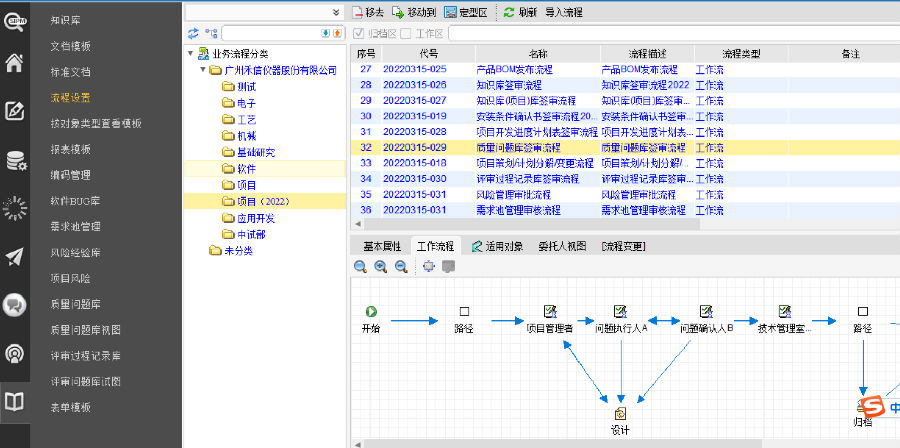Image resolution: width=900 pixels, height=448 pixels.
Task: Collapse the 业务流程分类 tree root
Action: click(190, 53)
